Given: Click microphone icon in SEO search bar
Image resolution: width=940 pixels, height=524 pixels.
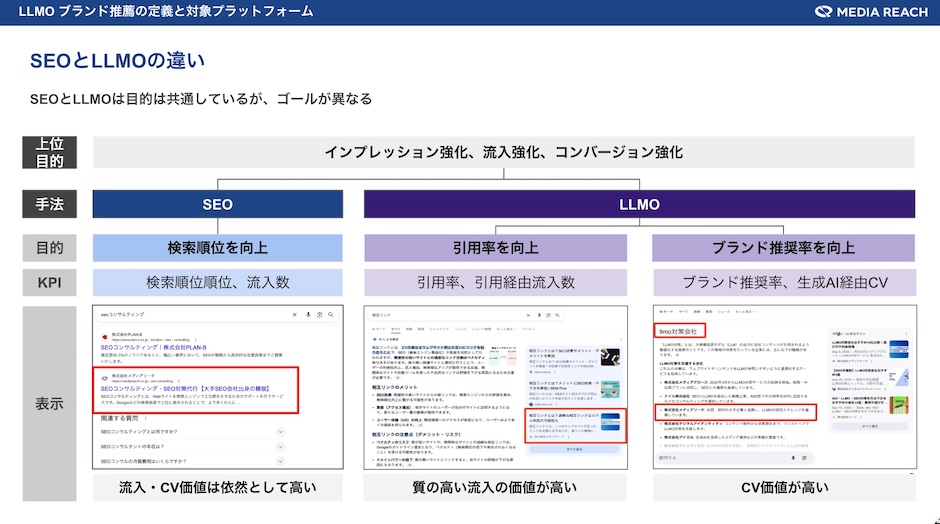Looking at the screenshot, I should click(308, 315).
